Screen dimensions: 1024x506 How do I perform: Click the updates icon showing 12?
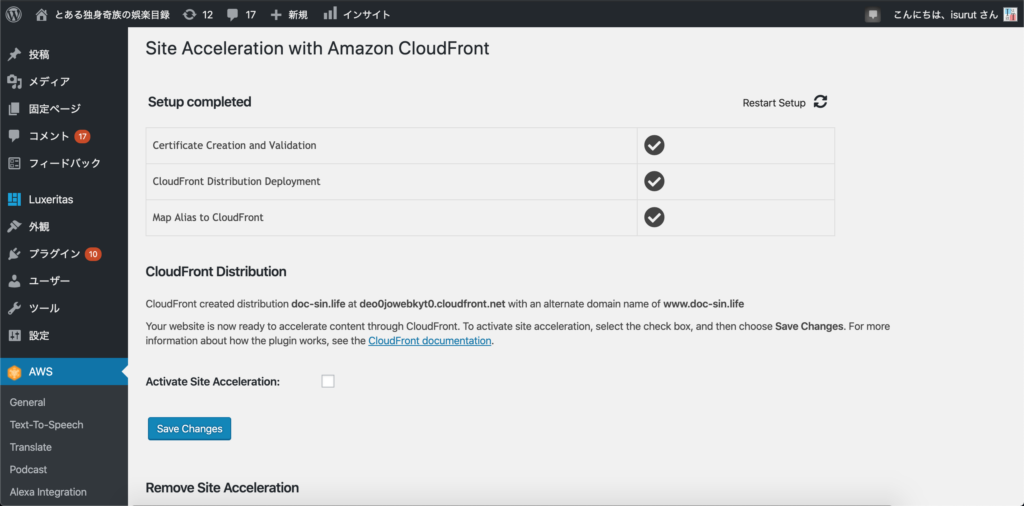click(x=189, y=14)
